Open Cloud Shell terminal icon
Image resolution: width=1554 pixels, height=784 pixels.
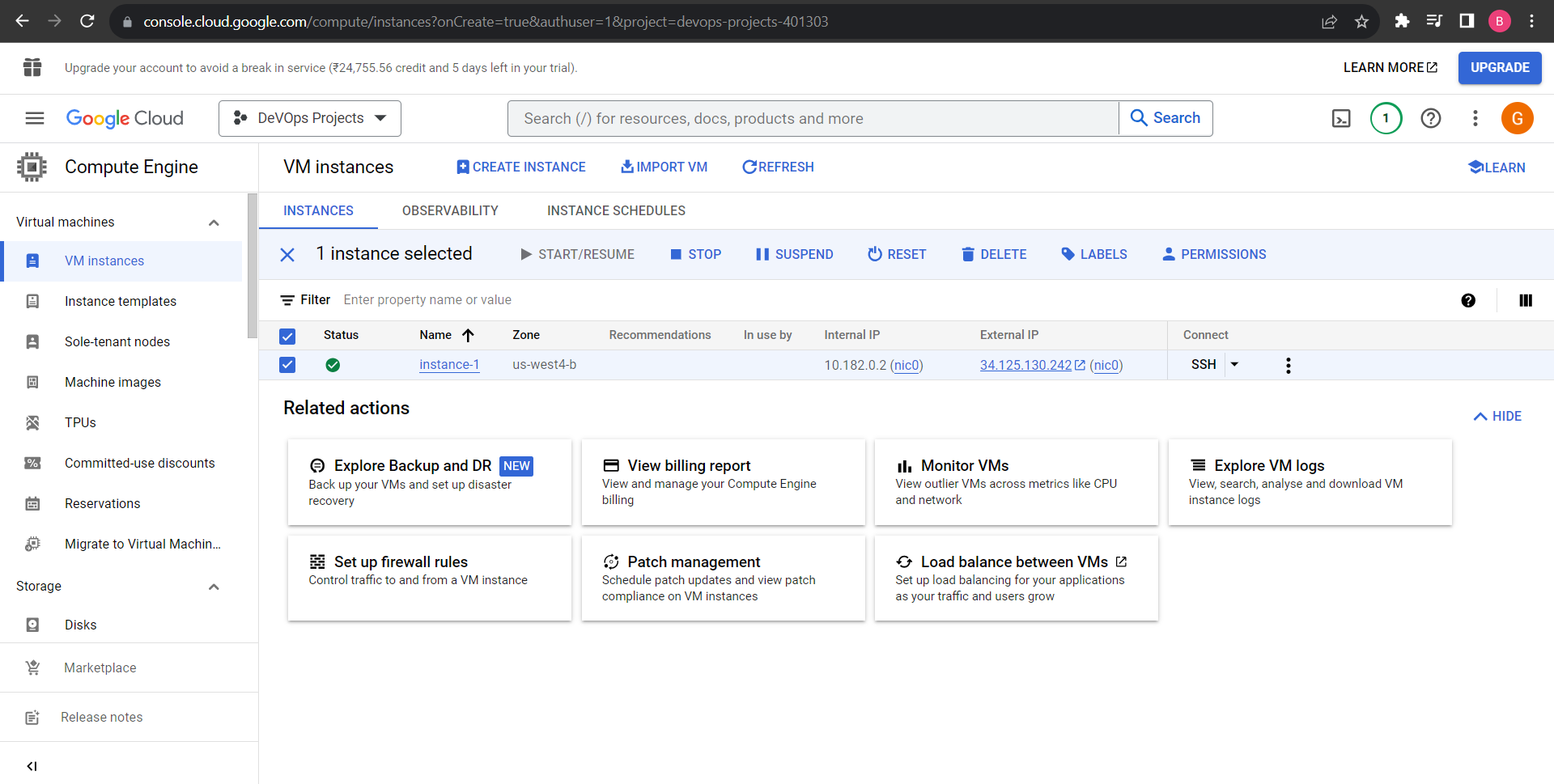1341,119
